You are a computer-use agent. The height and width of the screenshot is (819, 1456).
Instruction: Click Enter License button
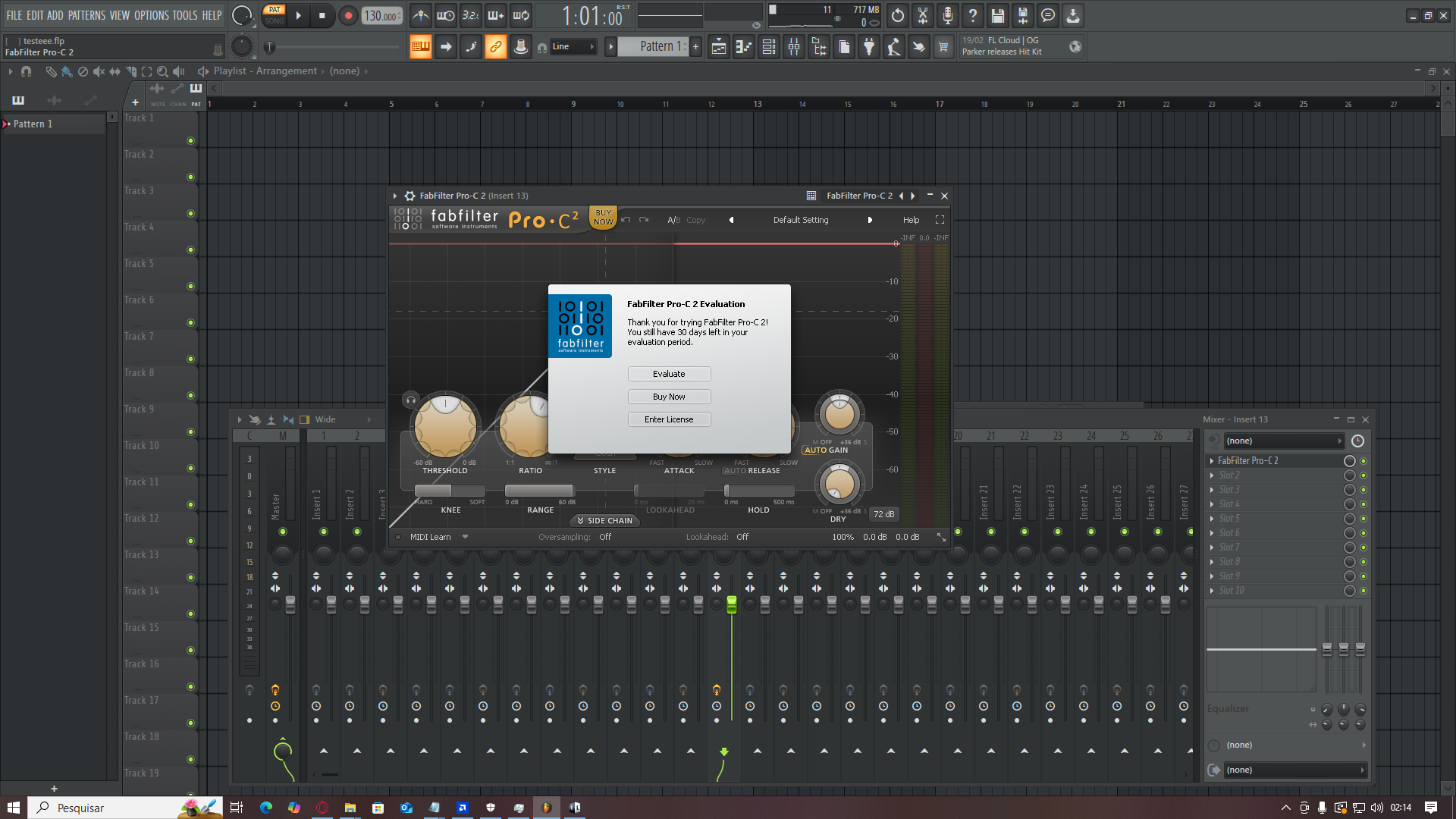(x=669, y=419)
